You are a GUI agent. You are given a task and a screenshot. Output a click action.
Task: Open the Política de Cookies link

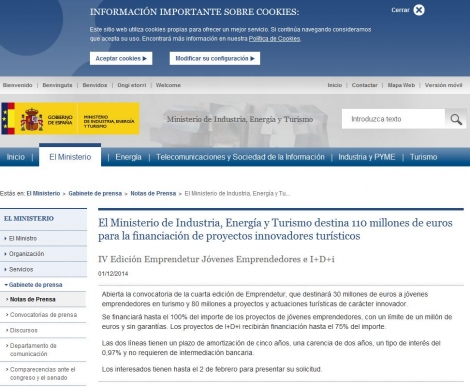(274, 39)
